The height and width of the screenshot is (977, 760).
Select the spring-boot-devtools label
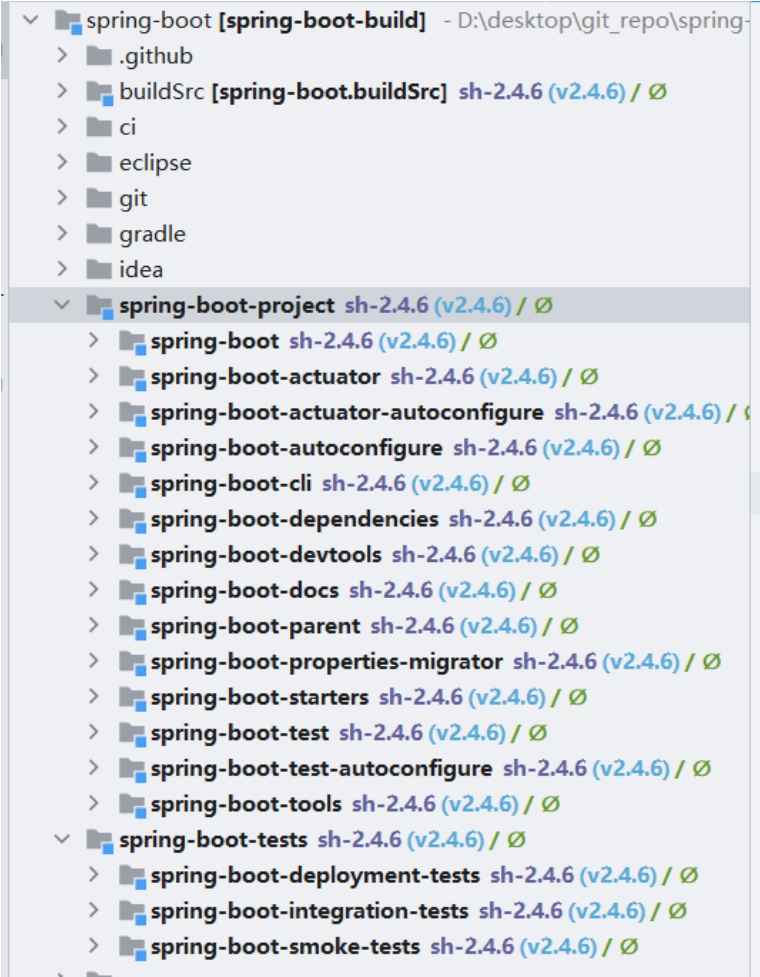point(266,555)
